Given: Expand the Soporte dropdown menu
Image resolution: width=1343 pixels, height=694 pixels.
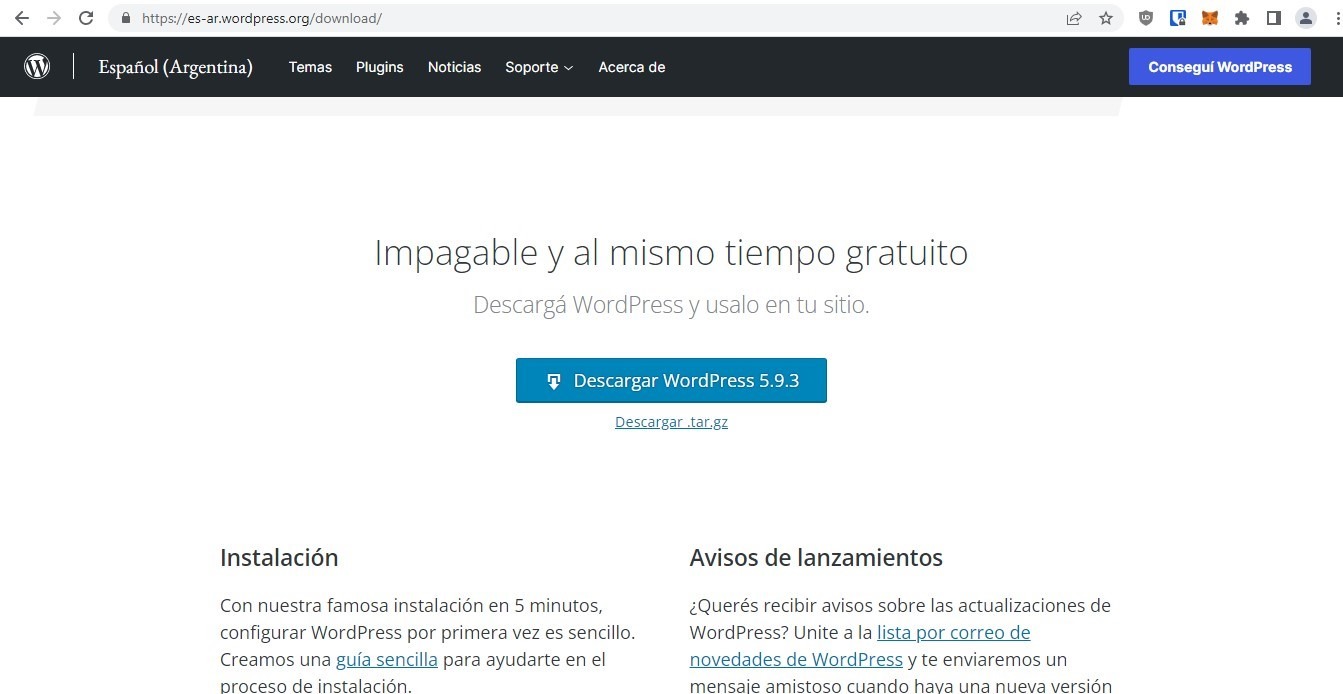Looking at the screenshot, I should click(539, 67).
